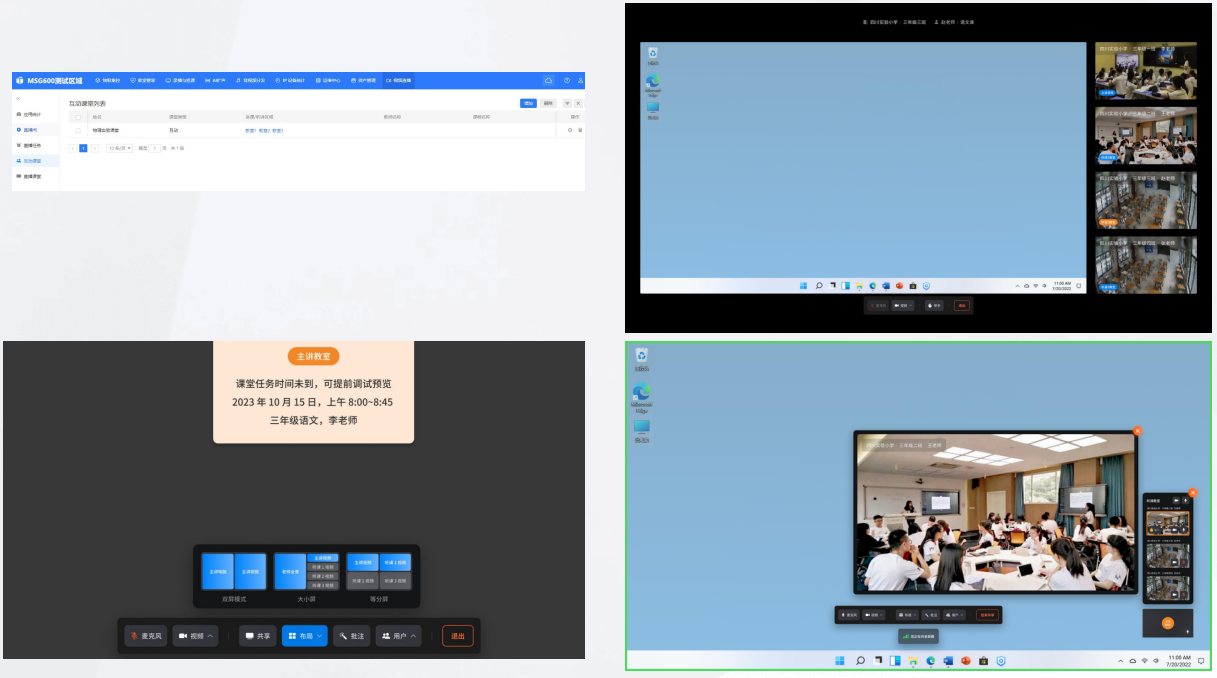
Task: Click the 退出 exit button
Action: [x=457, y=635]
